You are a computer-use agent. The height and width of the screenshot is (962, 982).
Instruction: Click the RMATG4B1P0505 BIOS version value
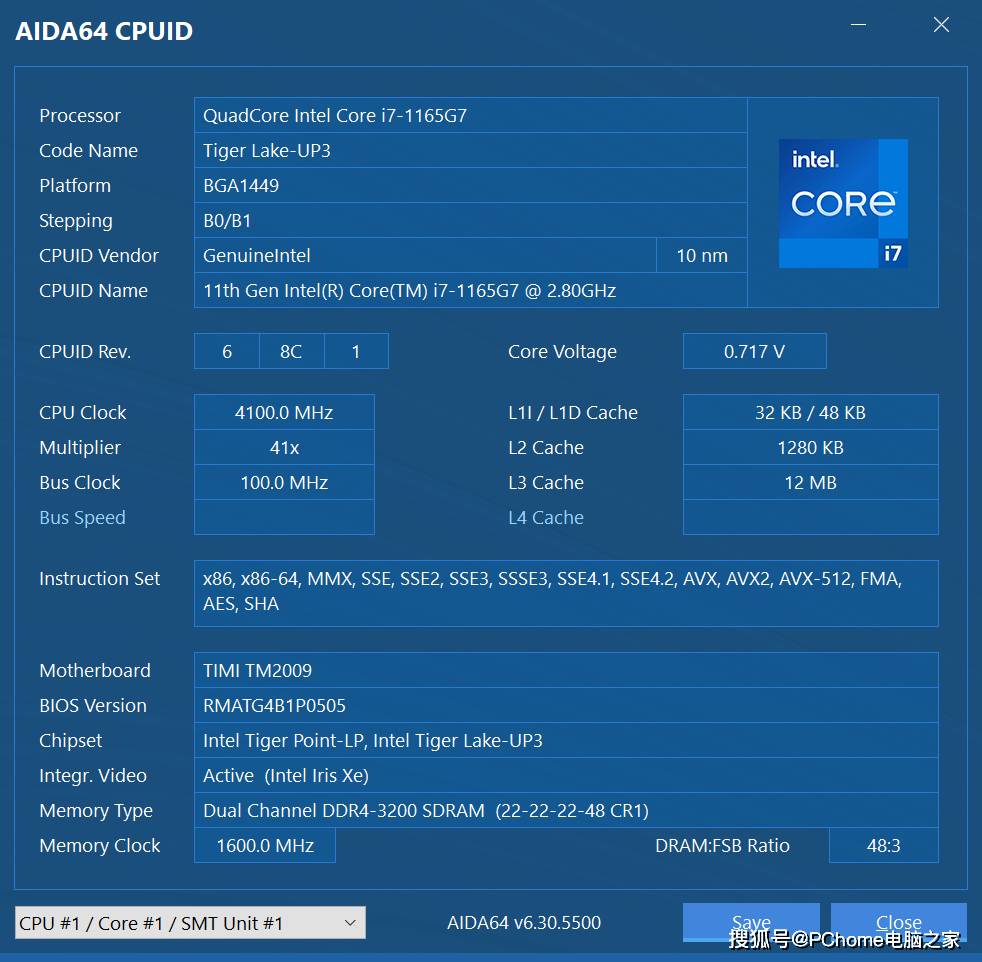click(x=566, y=705)
